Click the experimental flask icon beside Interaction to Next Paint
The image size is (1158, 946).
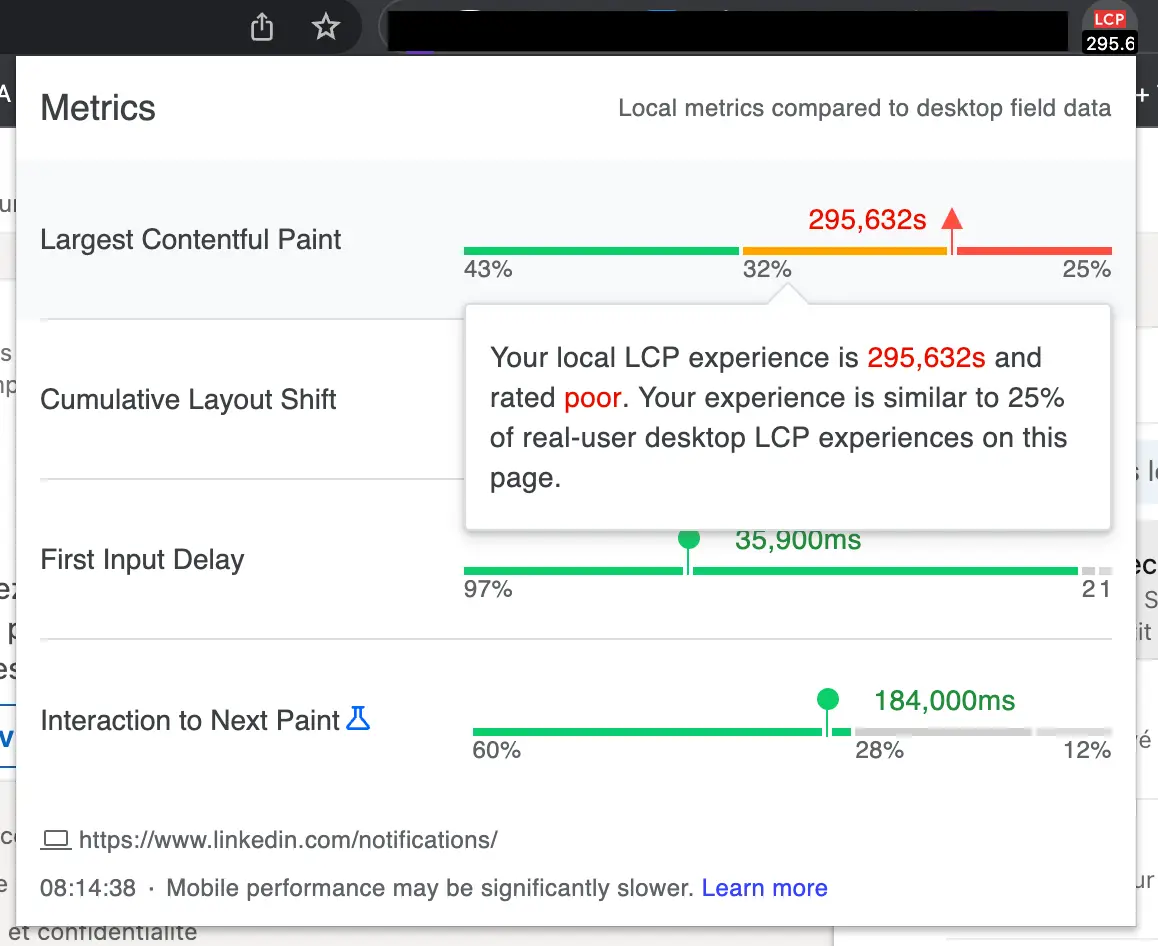358,718
